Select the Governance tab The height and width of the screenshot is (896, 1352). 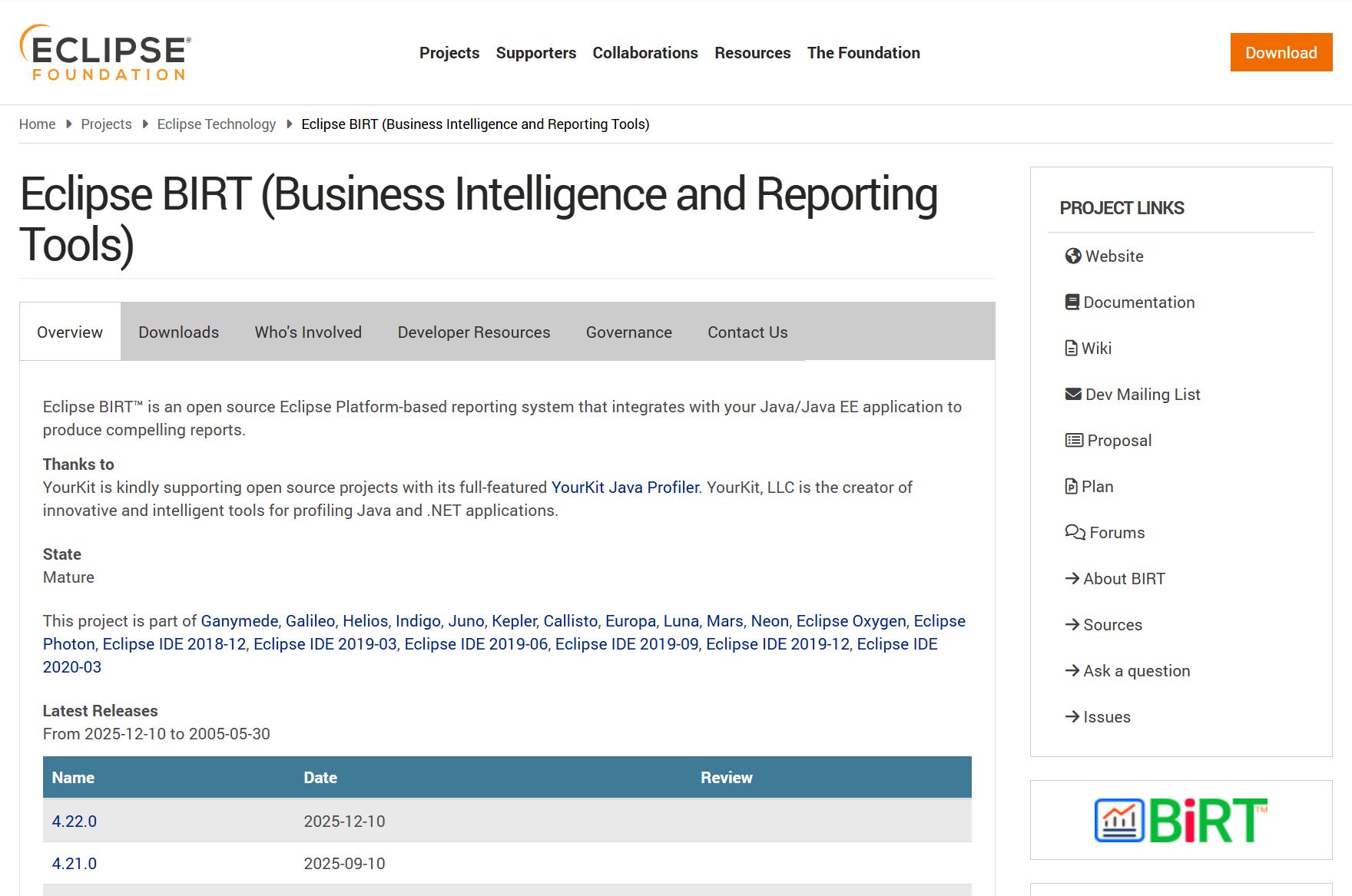[x=628, y=332]
